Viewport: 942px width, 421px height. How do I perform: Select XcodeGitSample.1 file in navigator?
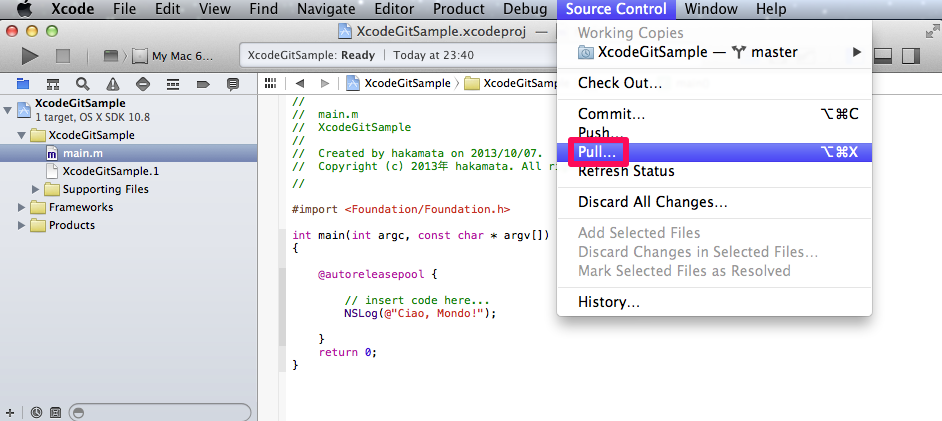110,171
